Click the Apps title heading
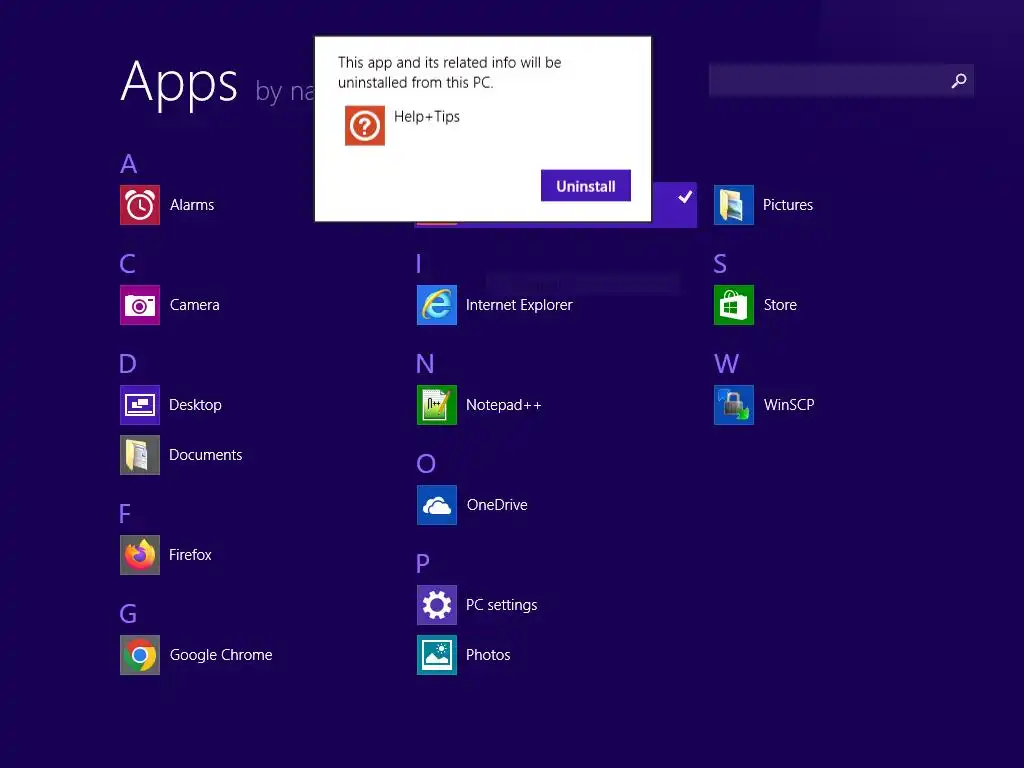This screenshot has height=768, width=1024. point(179,82)
